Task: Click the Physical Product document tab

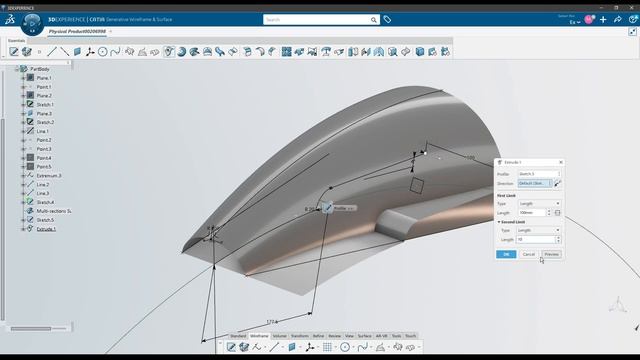Action: click(x=77, y=31)
